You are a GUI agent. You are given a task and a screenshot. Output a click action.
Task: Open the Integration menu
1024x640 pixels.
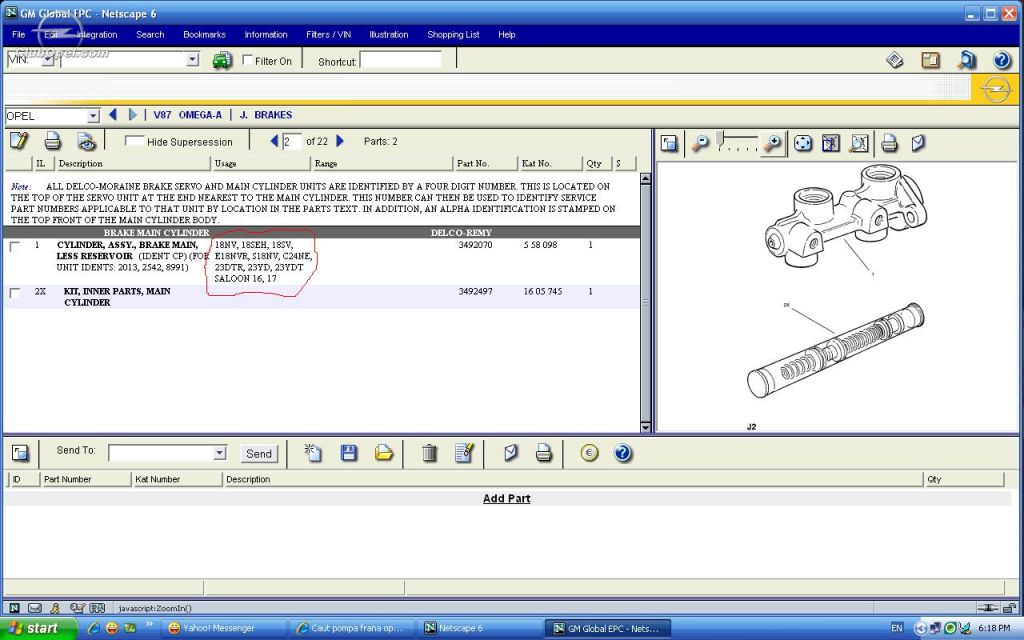(97, 35)
